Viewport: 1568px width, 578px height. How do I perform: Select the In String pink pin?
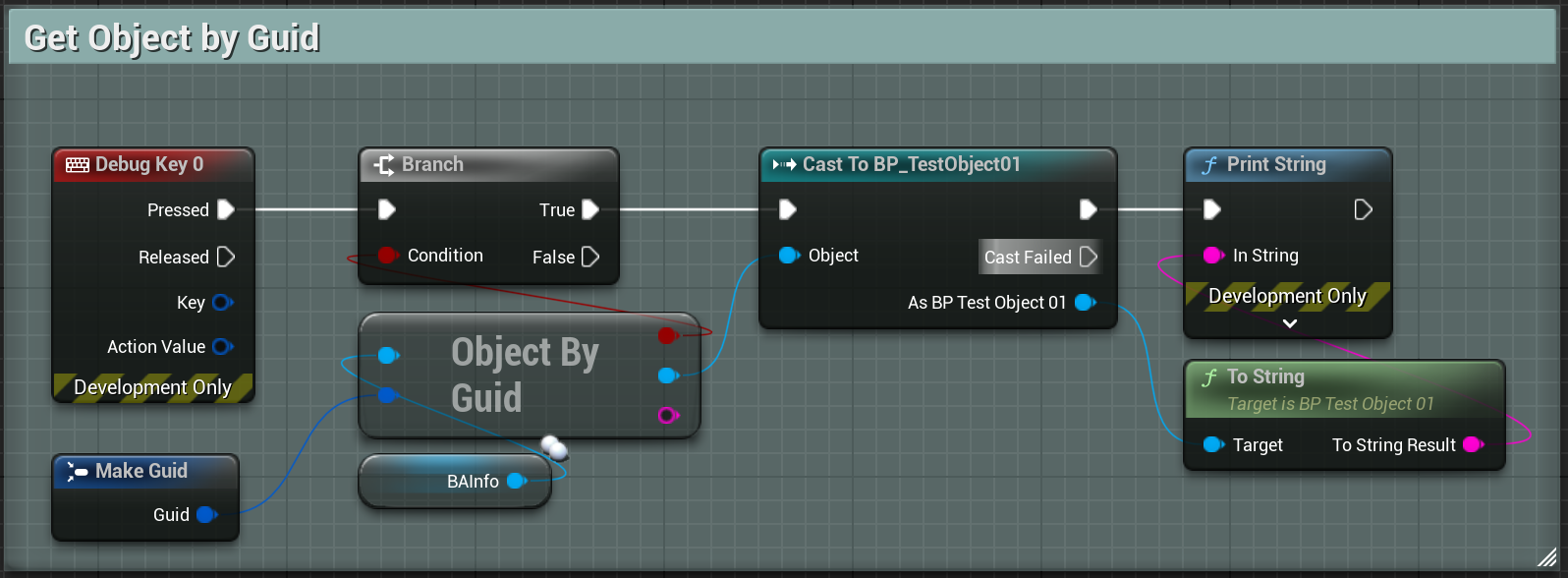(1214, 256)
